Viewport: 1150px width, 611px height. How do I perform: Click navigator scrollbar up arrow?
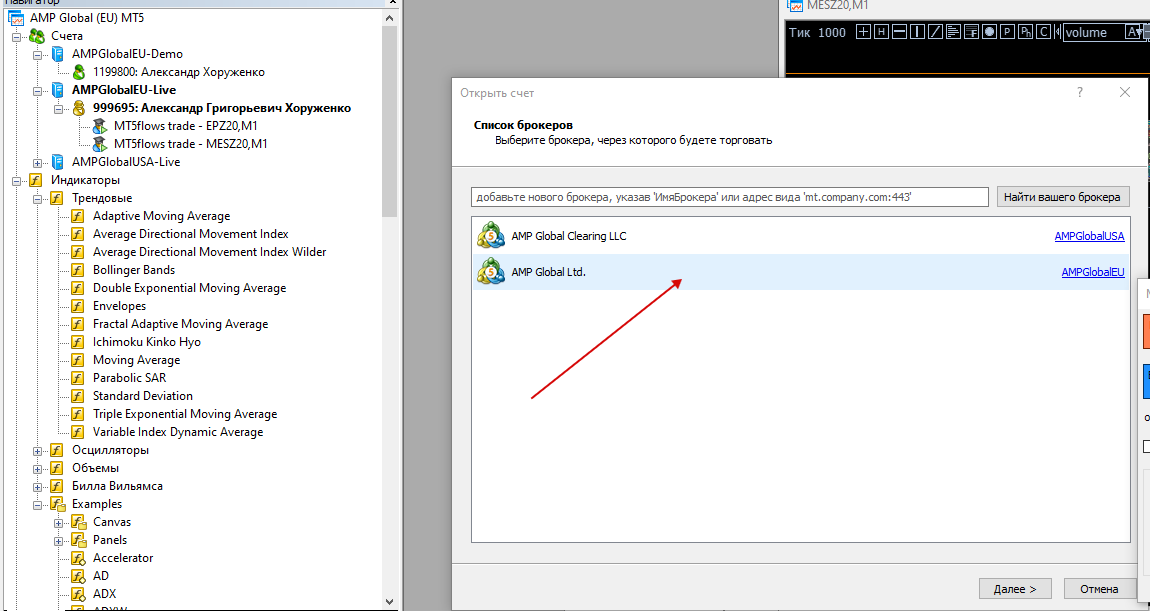(390, 18)
